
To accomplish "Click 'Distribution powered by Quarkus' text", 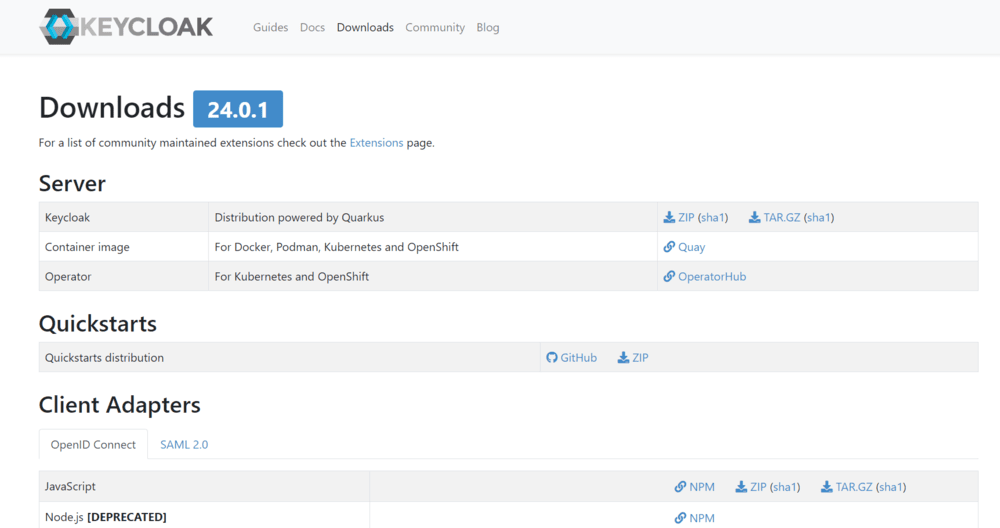I will (x=299, y=217).
